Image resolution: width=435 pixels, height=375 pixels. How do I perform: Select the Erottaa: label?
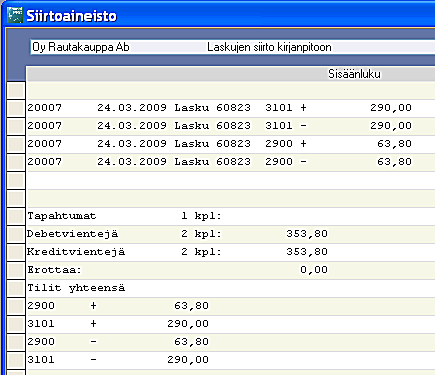coord(54,270)
